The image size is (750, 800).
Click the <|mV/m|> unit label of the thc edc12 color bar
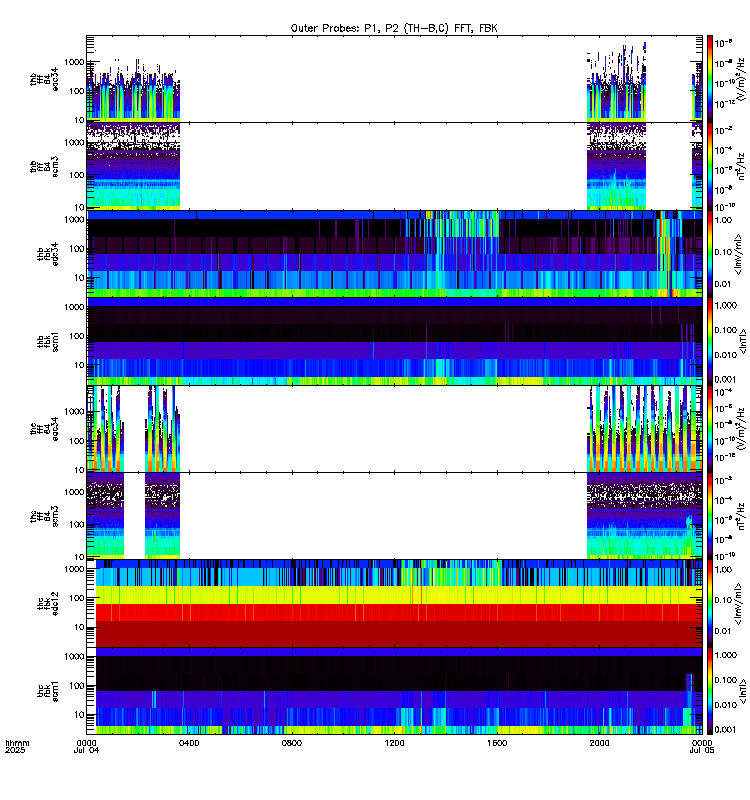point(739,604)
